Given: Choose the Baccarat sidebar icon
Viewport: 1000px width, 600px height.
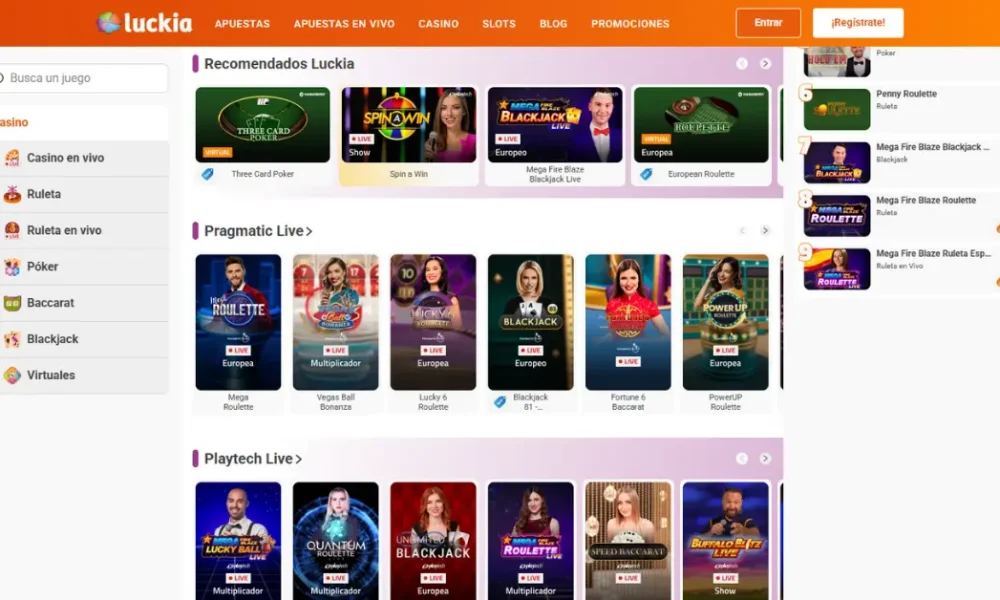Looking at the screenshot, I should (11, 303).
